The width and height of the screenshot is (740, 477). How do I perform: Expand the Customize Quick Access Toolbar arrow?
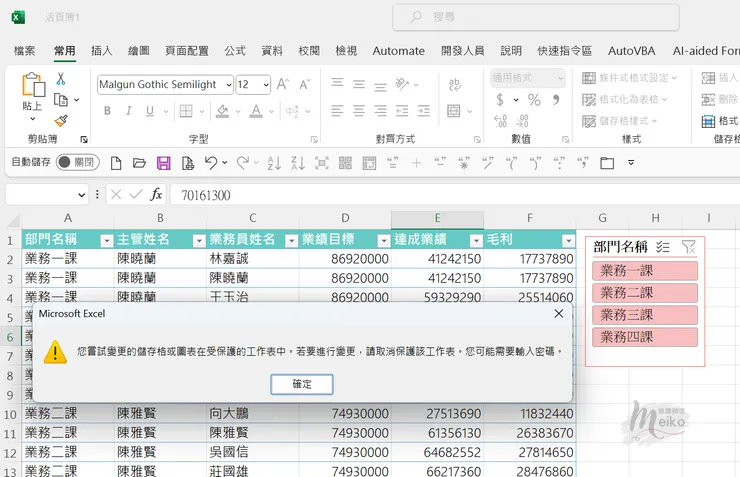pos(631,163)
